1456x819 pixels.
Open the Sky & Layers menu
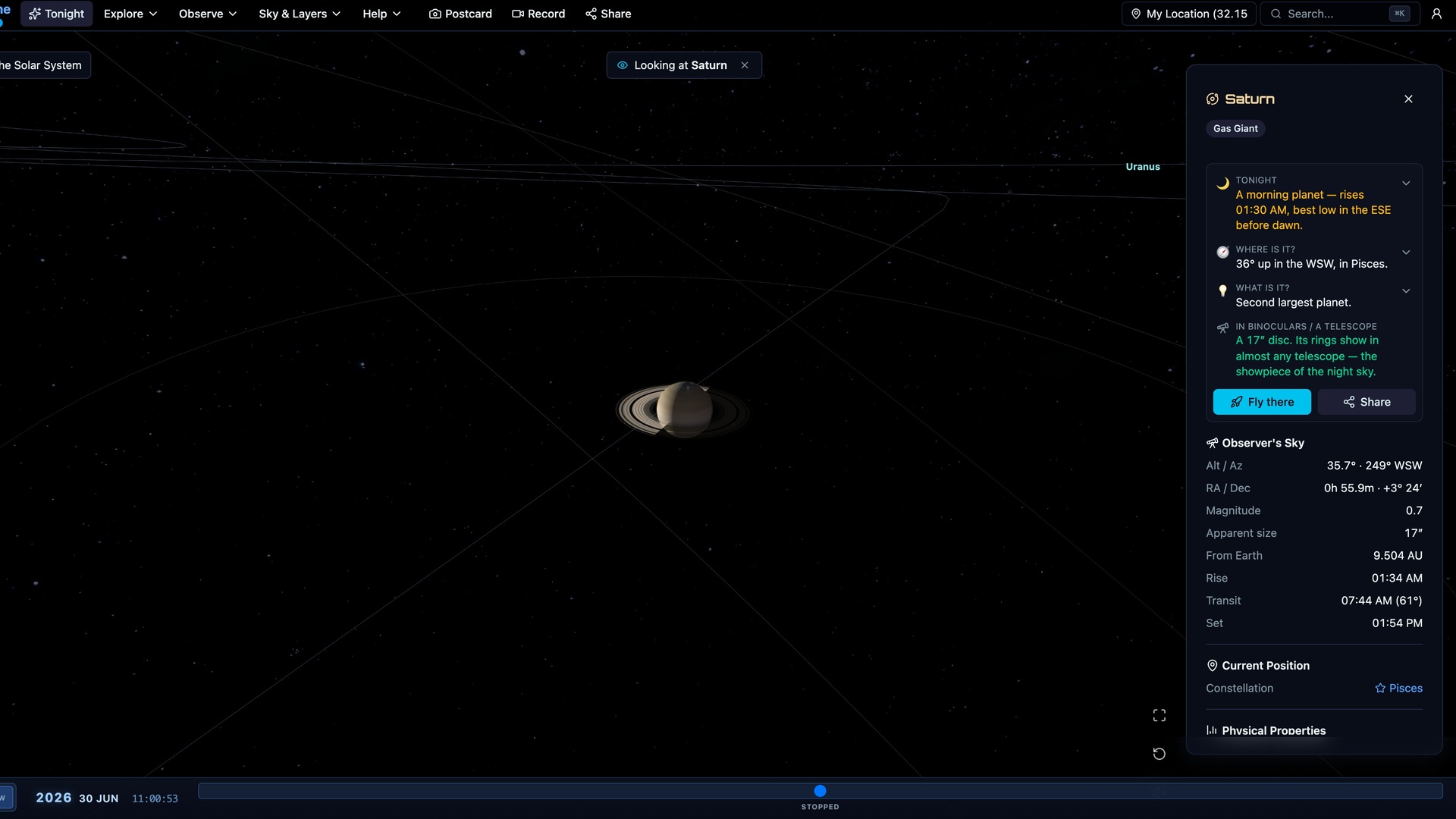point(300,14)
